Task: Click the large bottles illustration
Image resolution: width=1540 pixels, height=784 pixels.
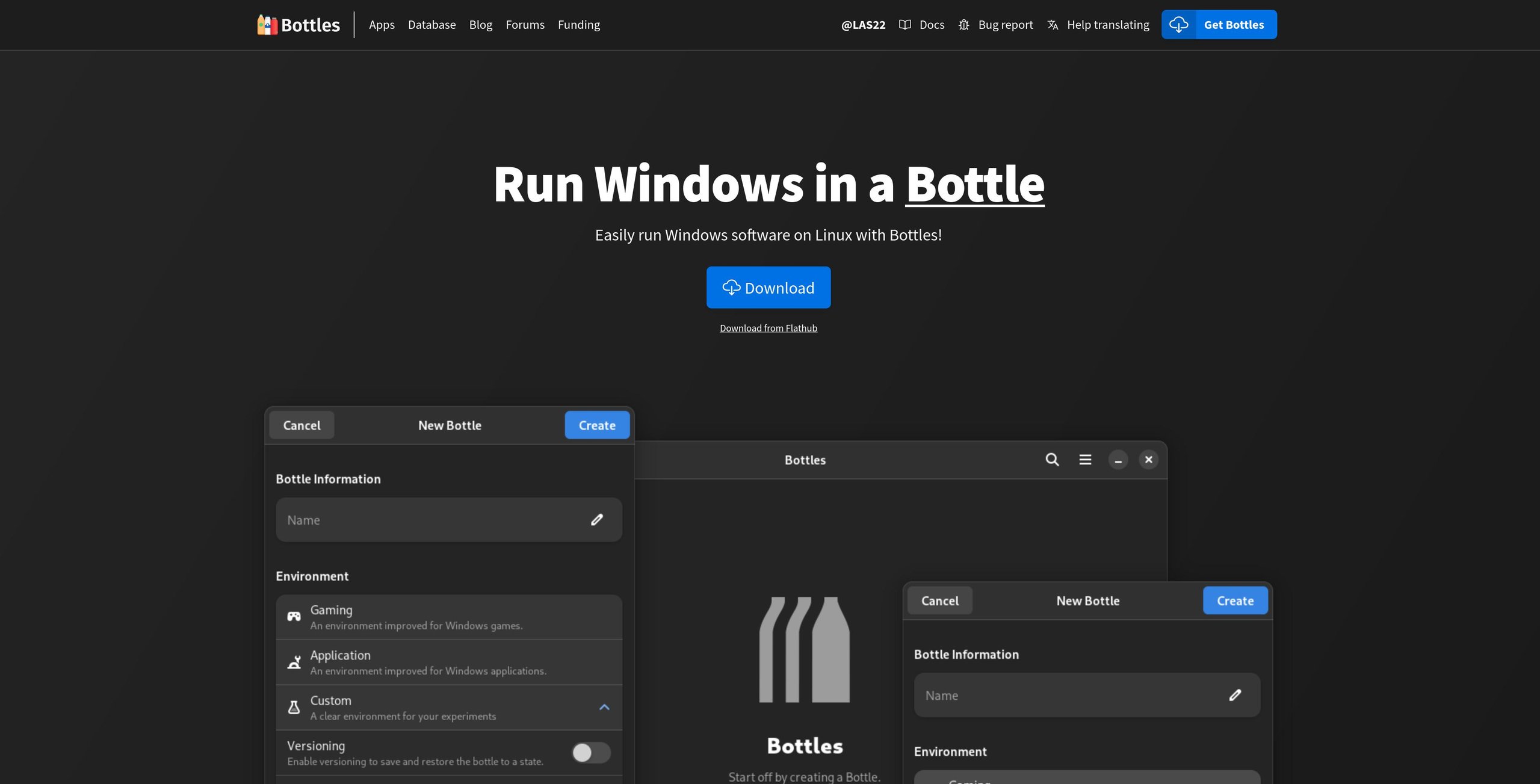Action: [x=805, y=650]
